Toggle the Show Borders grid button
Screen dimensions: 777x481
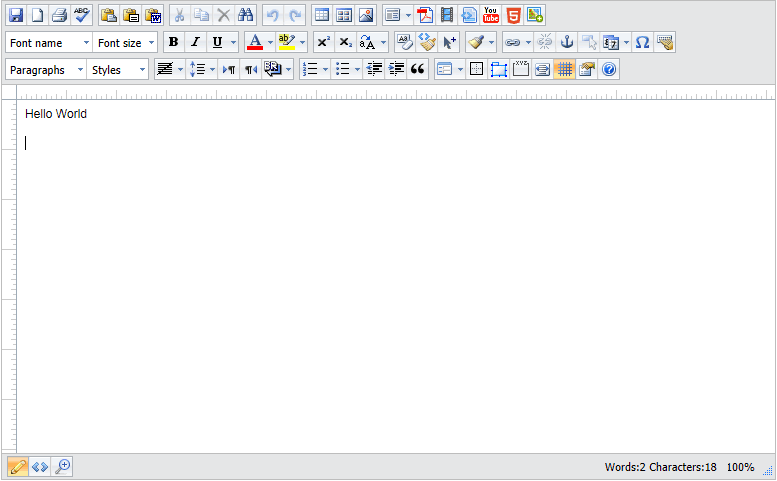[x=564, y=69]
